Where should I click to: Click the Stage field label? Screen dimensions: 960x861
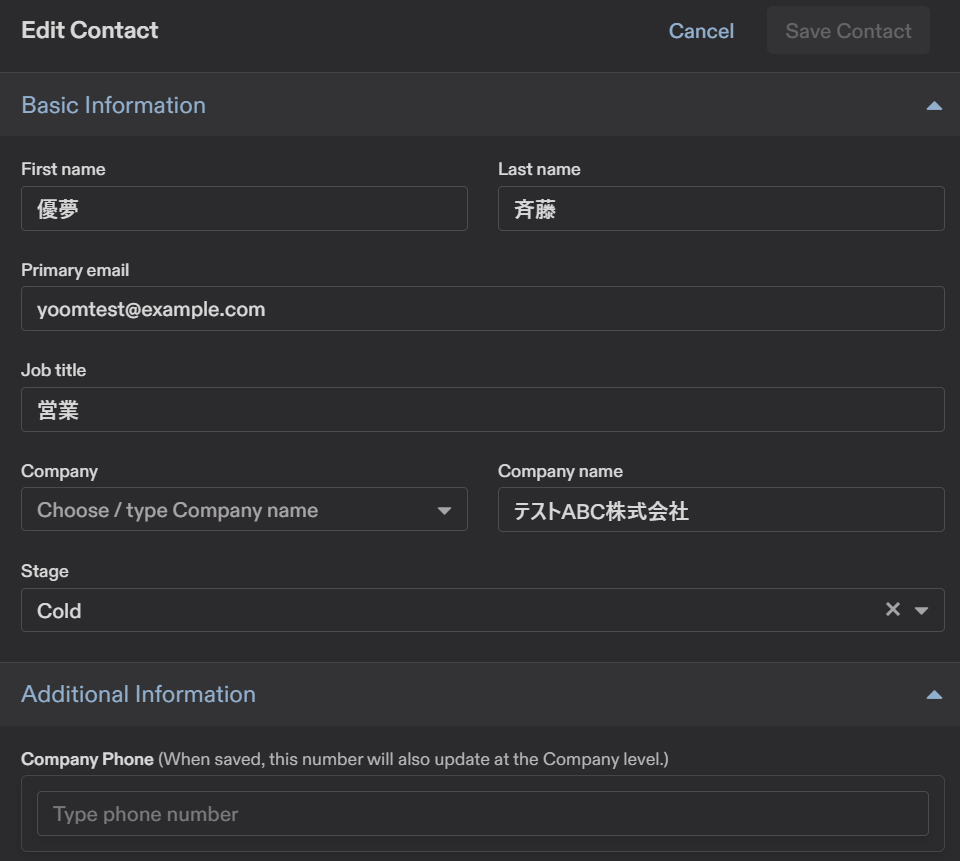pos(45,571)
